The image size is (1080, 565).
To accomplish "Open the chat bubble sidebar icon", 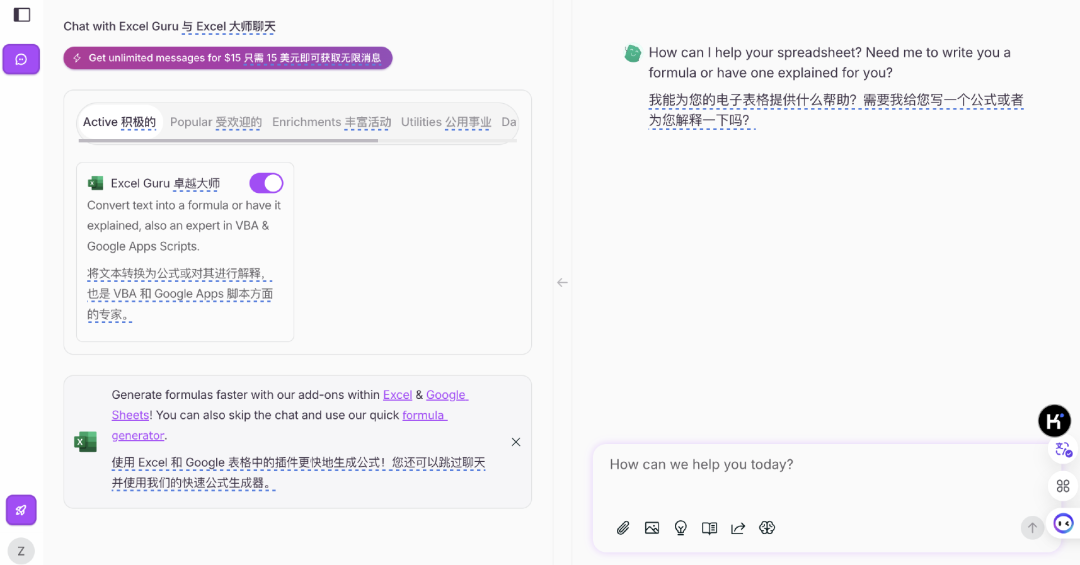I will [x=21, y=59].
